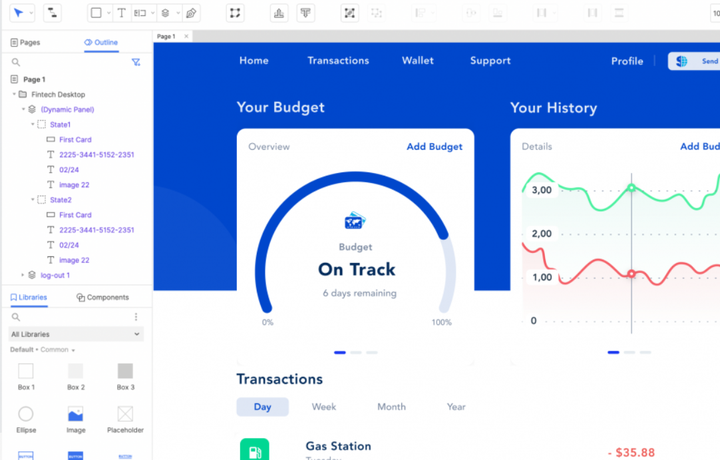This screenshot has width=720, height=460.
Task: Click Wallet in the top navigation
Action: point(417,61)
